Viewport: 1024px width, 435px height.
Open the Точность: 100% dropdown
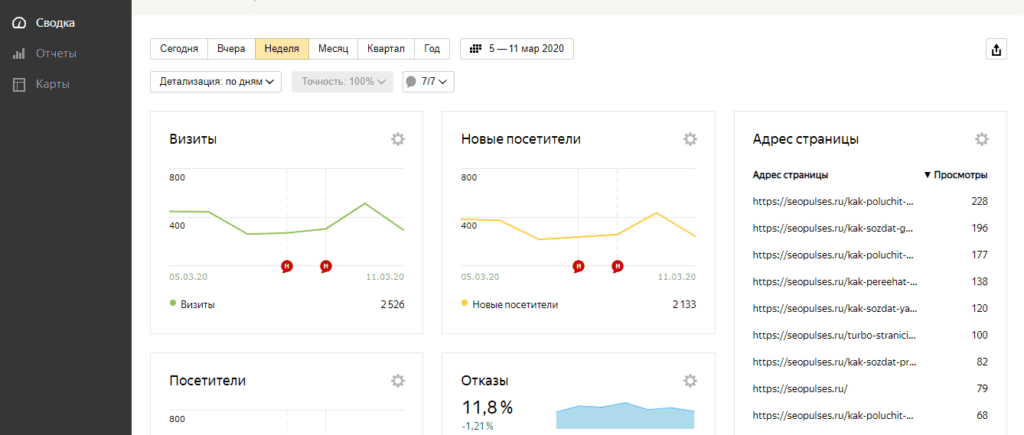click(342, 82)
